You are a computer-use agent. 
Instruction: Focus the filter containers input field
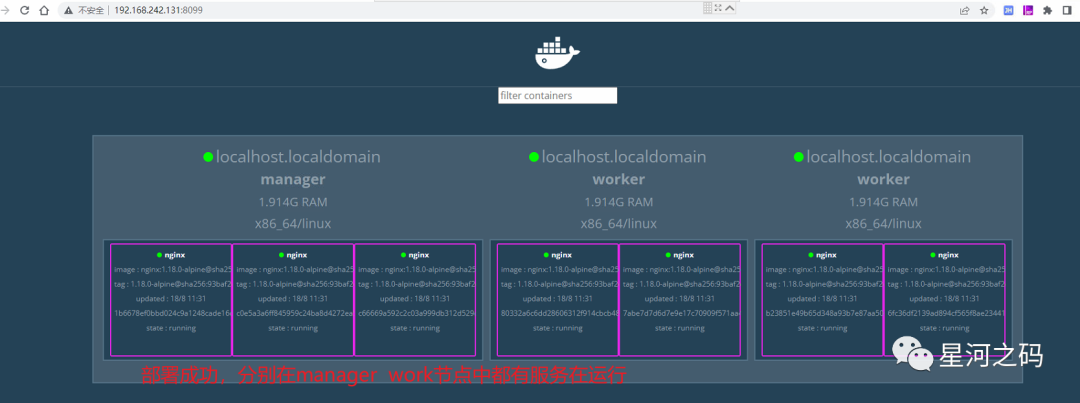tap(557, 96)
